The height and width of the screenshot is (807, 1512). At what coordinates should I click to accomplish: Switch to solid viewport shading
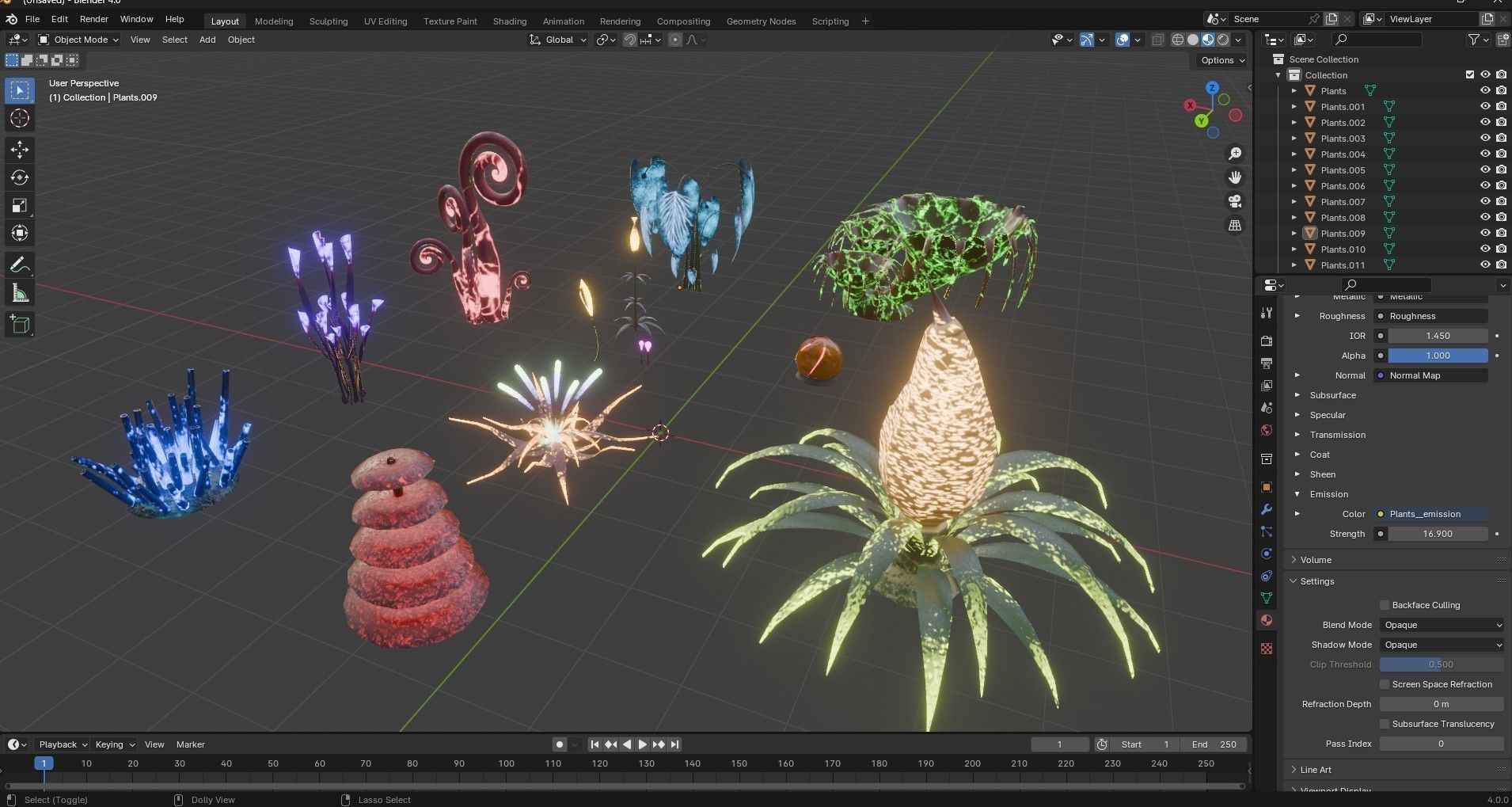tap(1193, 40)
